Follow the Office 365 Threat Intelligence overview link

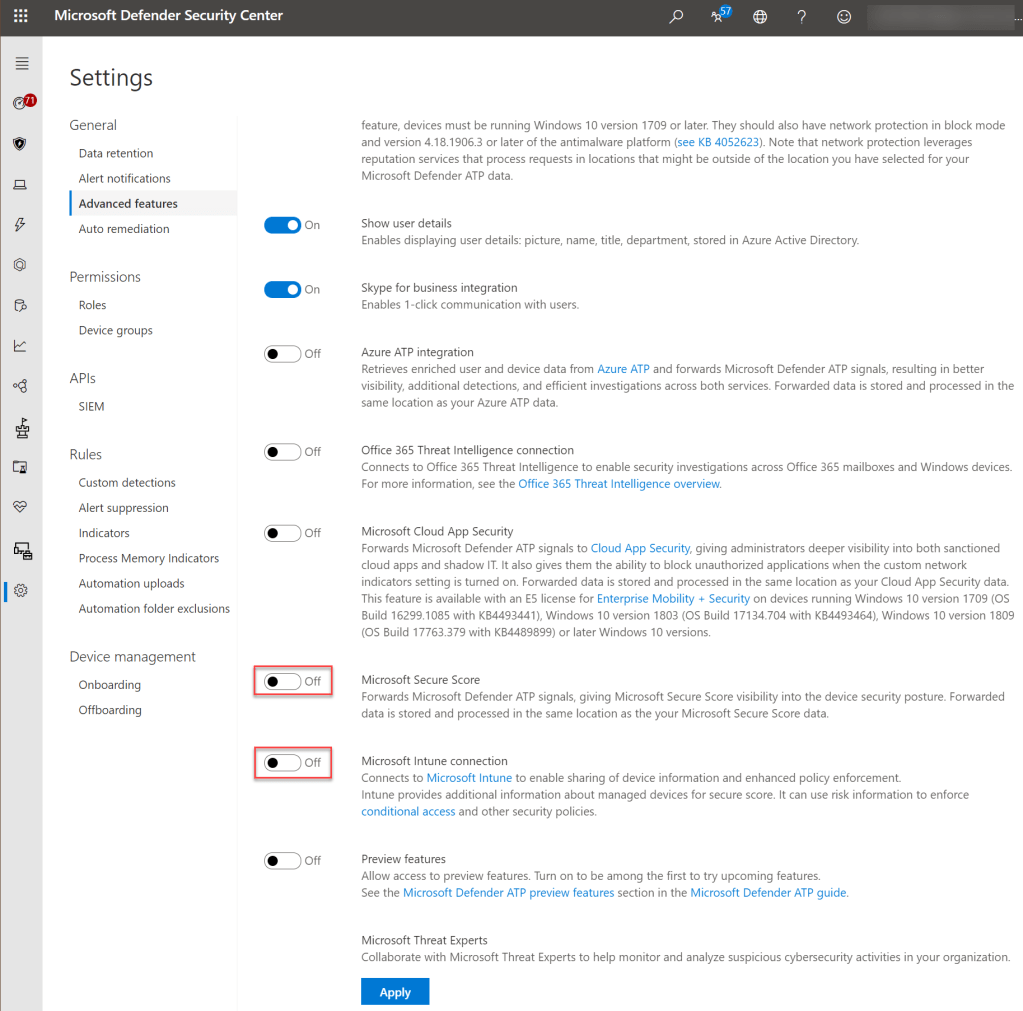coord(619,484)
